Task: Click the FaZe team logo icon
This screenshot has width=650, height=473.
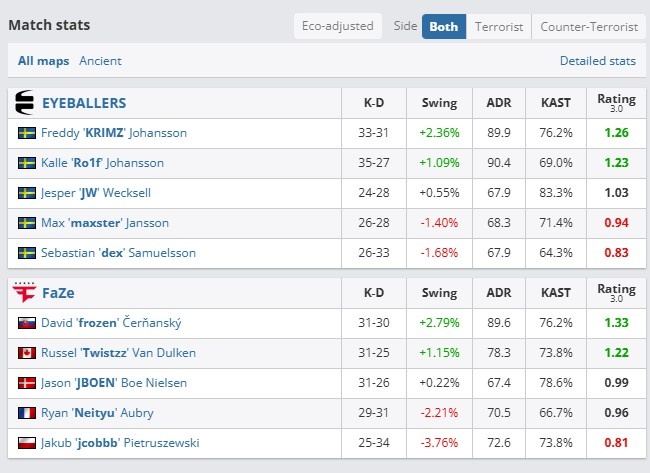Action: 24,292
